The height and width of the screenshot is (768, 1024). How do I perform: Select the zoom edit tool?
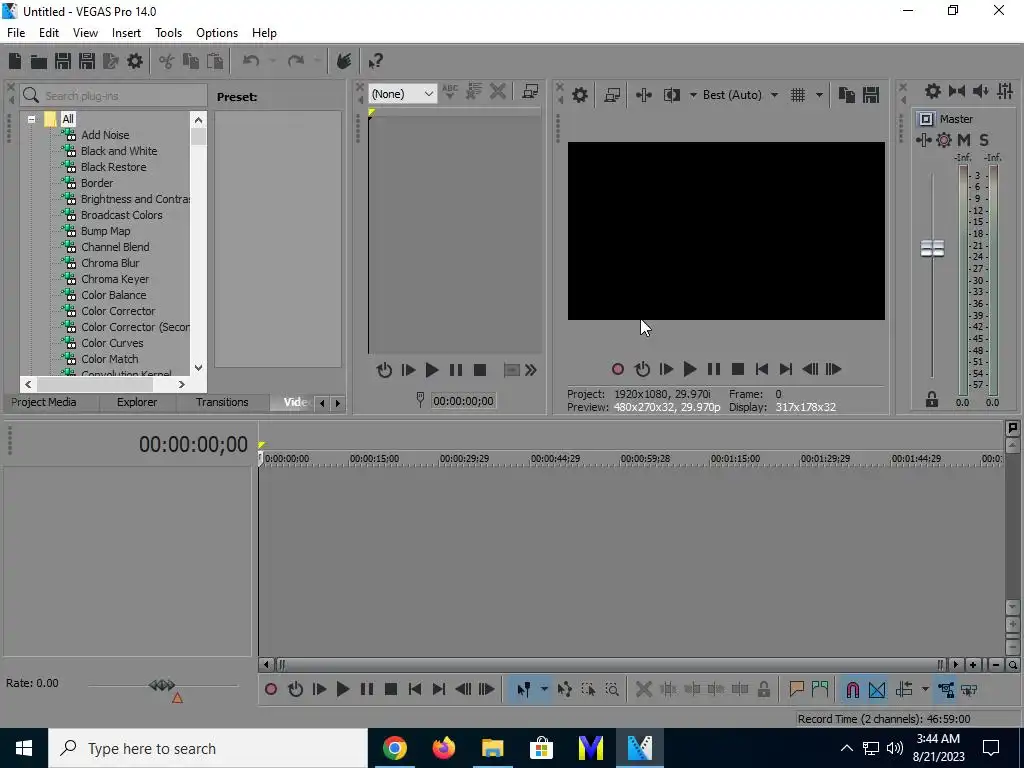[x=612, y=690]
